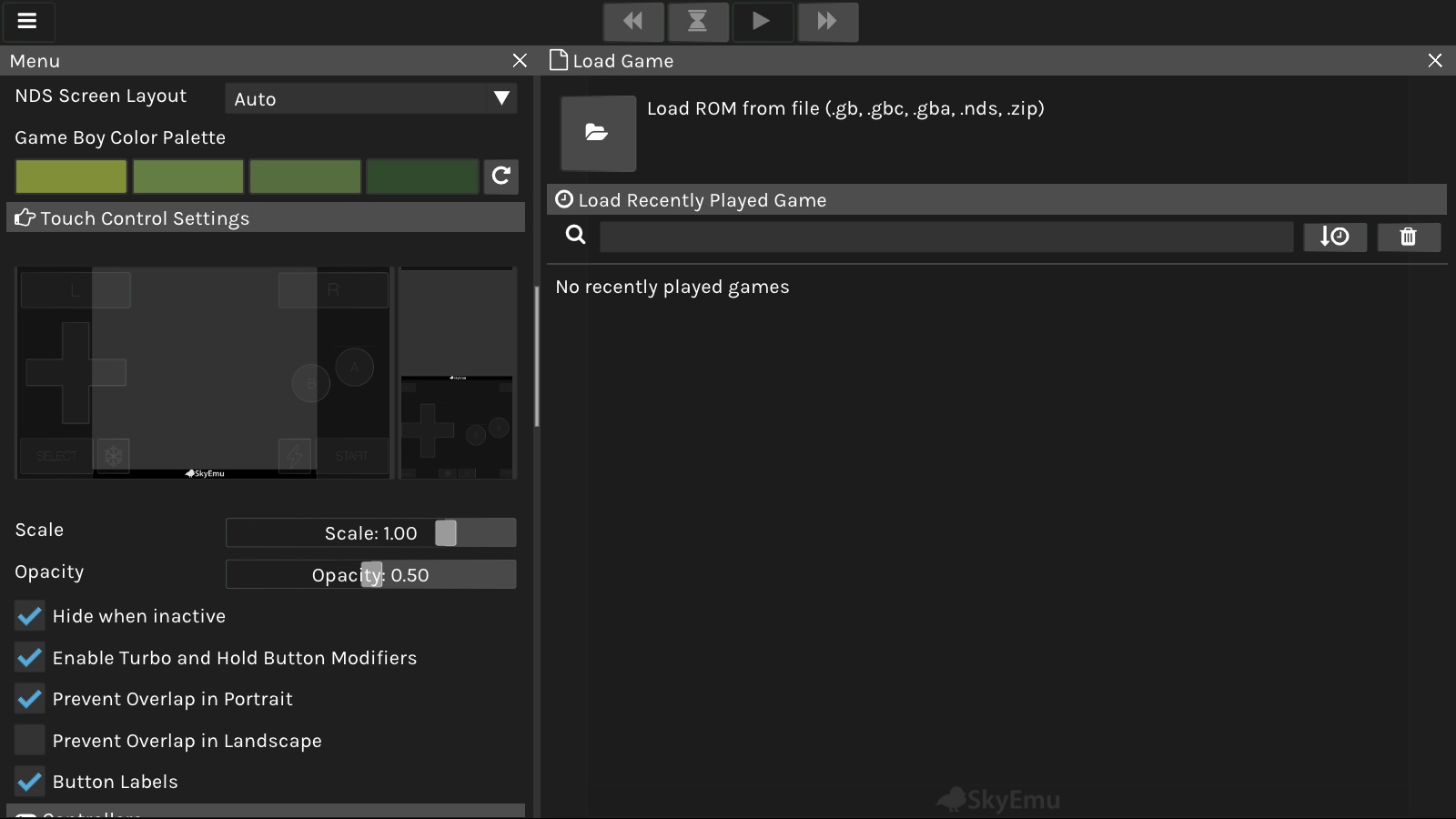Viewport: 1456px width, 819px height.
Task: Click the rewind button in top toolbar
Action: 633,21
